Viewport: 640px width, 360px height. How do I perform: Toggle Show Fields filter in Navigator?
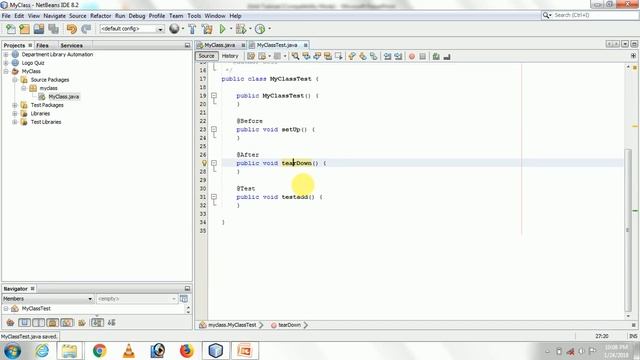point(24,323)
